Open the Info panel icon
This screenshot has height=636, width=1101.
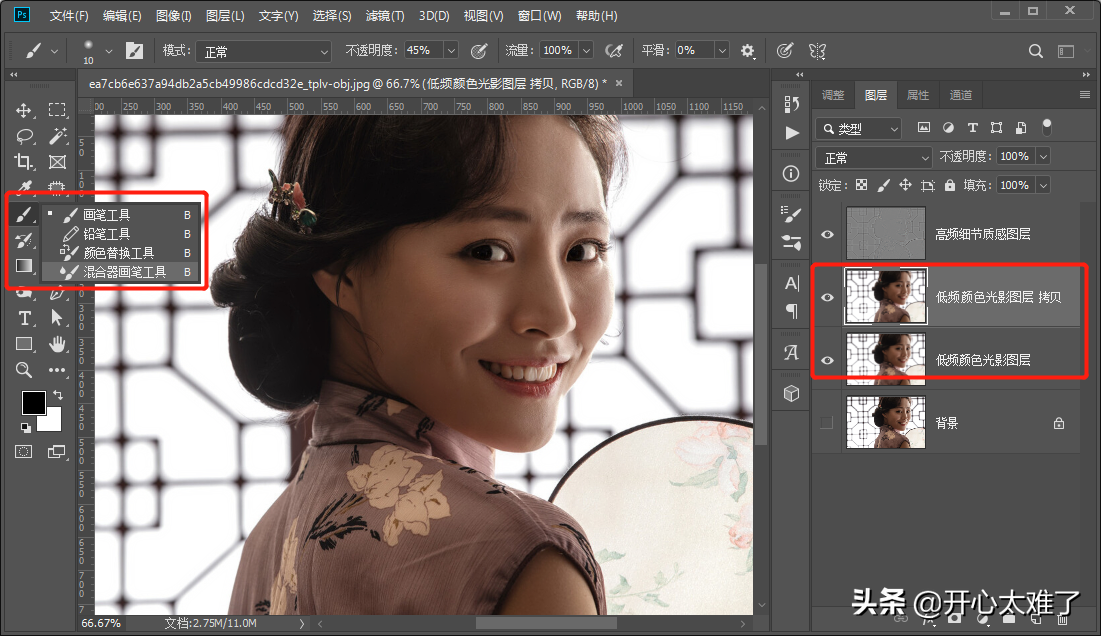(791, 173)
